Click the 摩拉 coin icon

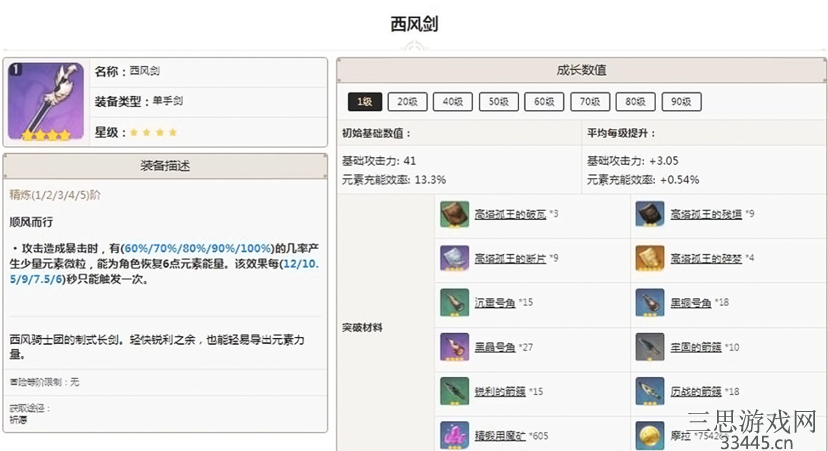tap(650, 435)
